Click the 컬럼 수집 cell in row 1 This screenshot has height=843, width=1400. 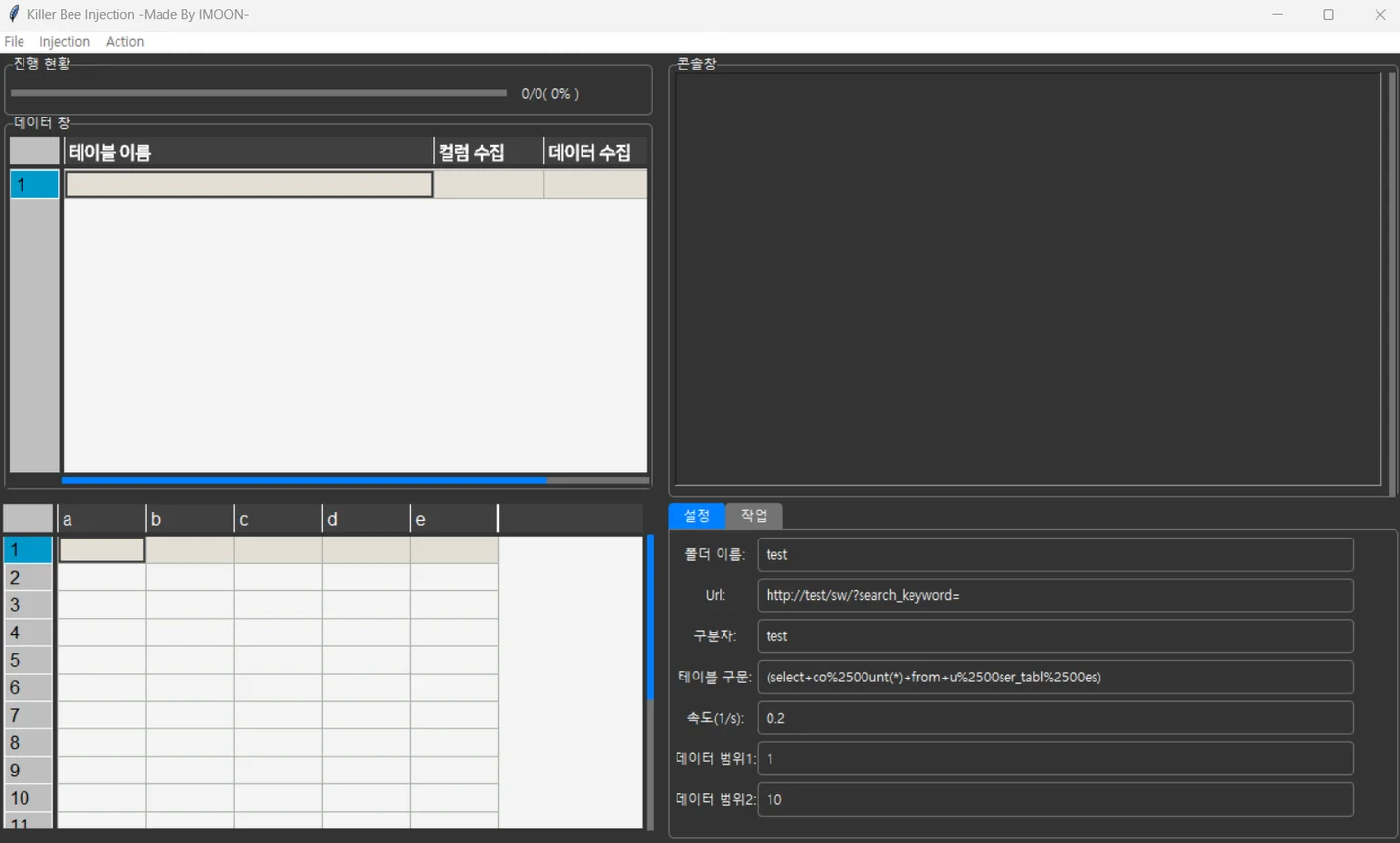489,184
